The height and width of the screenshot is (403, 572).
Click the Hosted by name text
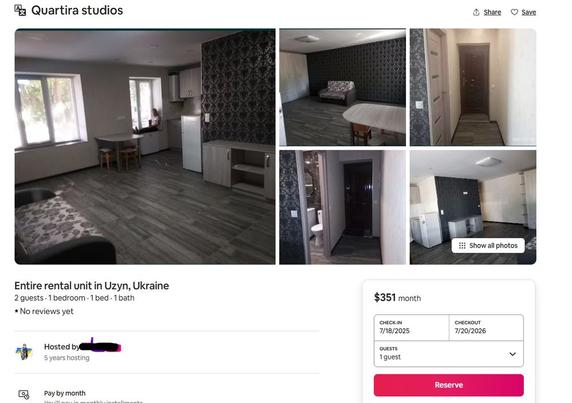pyautogui.click(x=82, y=346)
